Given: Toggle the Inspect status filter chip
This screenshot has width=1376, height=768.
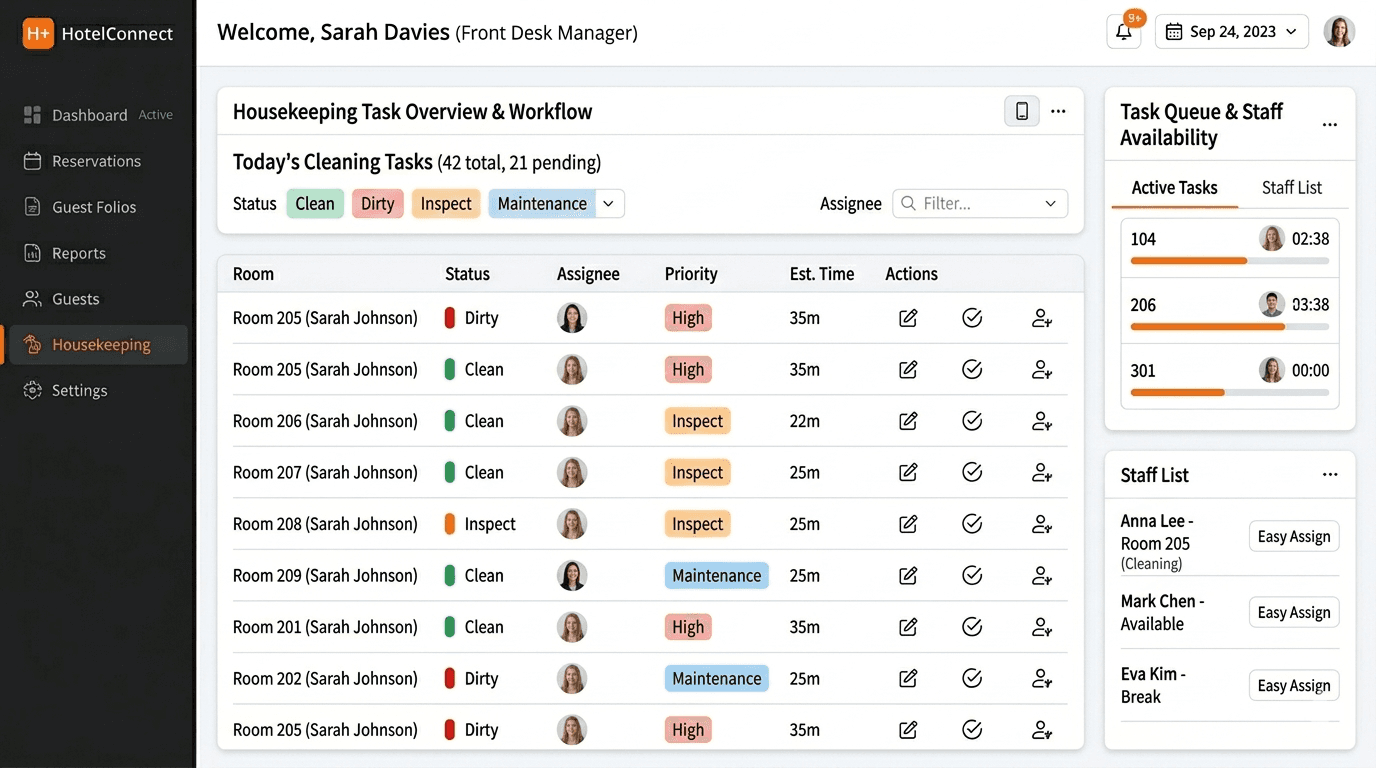Looking at the screenshot, I should [445, 204].
